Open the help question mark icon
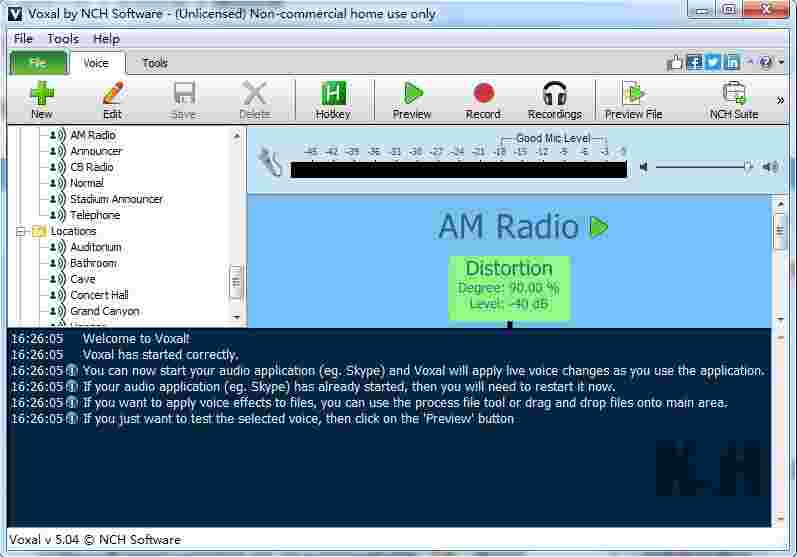The height and width of the screenshot is (557, 797). click(765, 63)
